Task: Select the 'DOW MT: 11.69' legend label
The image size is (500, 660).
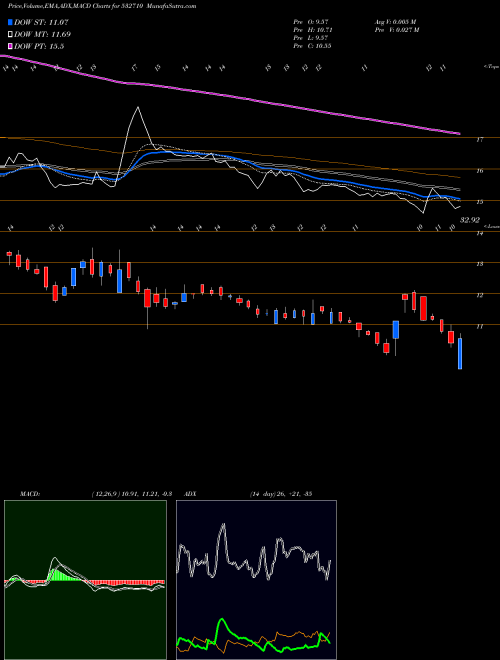Action: point(42,35)
